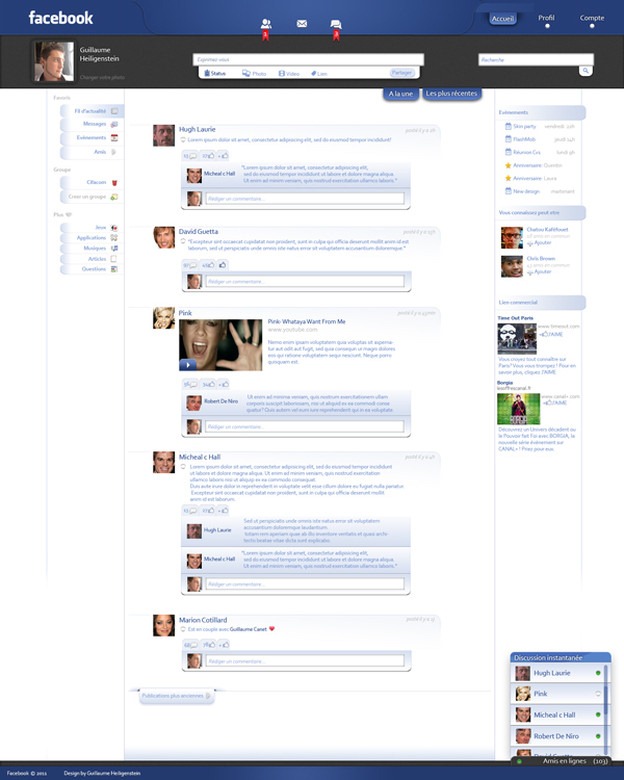Screen dimensions: 624x780
Task: Add Chris Brown with Ajouter
Action: pos(539,272)
